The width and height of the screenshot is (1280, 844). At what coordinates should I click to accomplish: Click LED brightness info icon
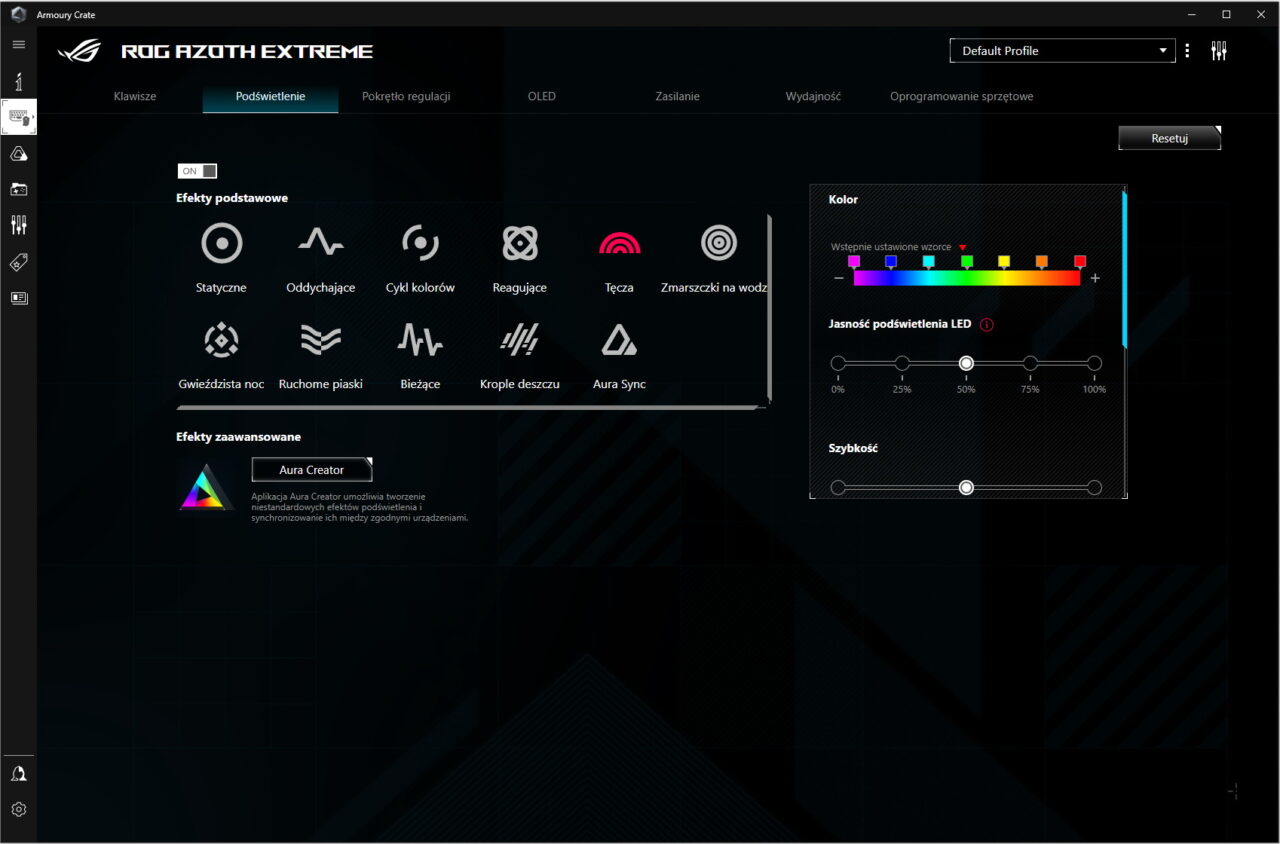click(987, 324)
